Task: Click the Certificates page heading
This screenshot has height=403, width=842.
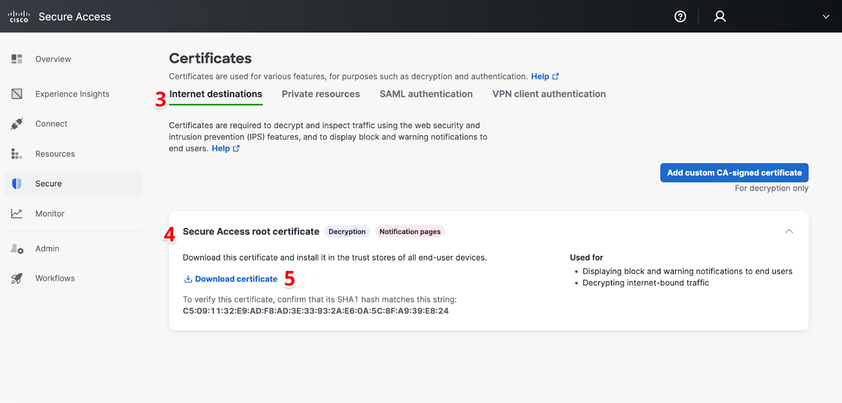Action: point(210,58)
